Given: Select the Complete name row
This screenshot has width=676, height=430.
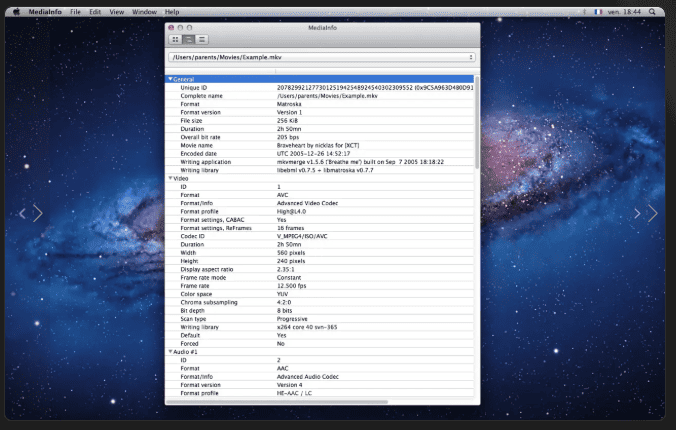Looking at the screenshot, I should coord(319,96).
